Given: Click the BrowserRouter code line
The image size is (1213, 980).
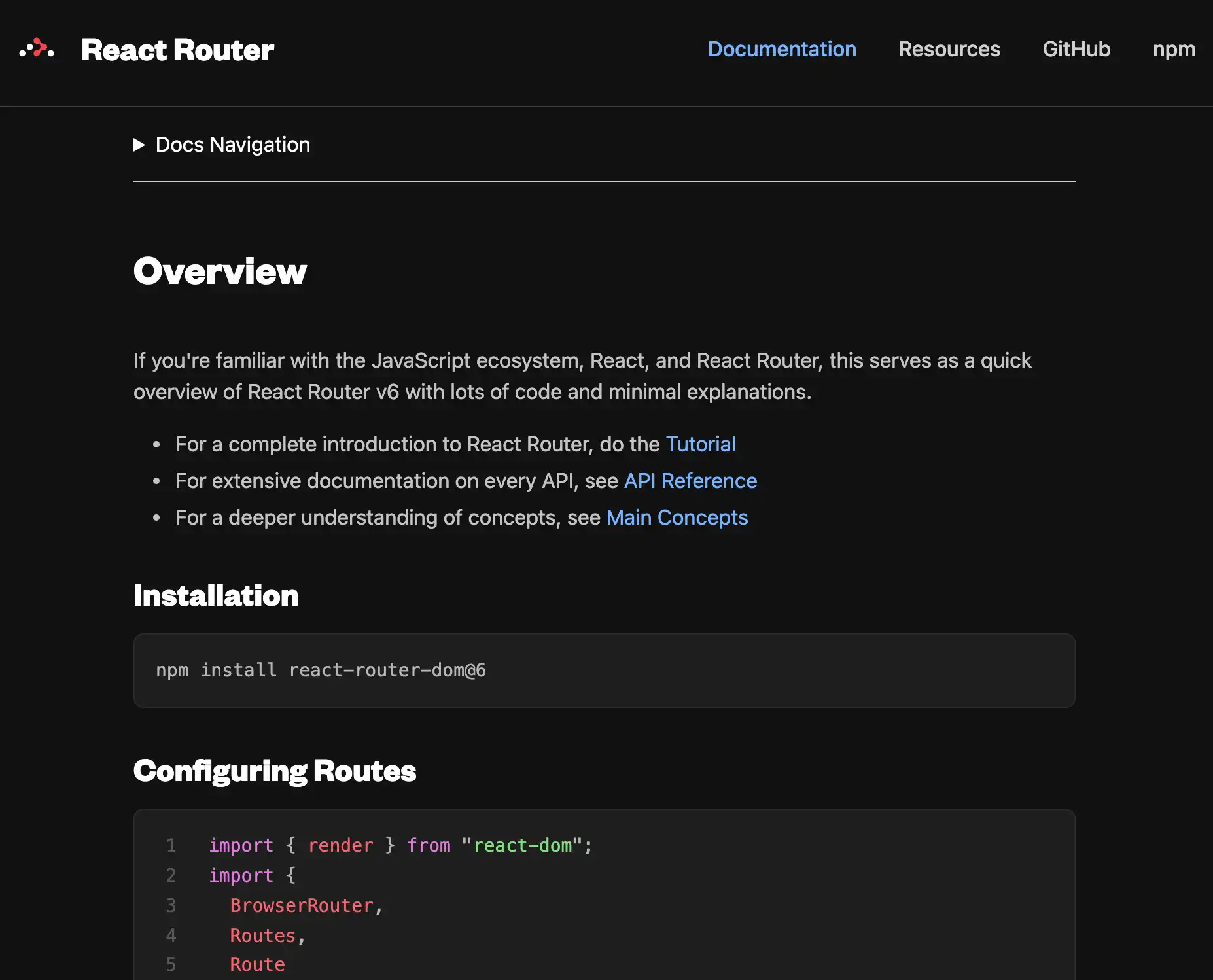Looking at the screenshot, I should 306,905.
